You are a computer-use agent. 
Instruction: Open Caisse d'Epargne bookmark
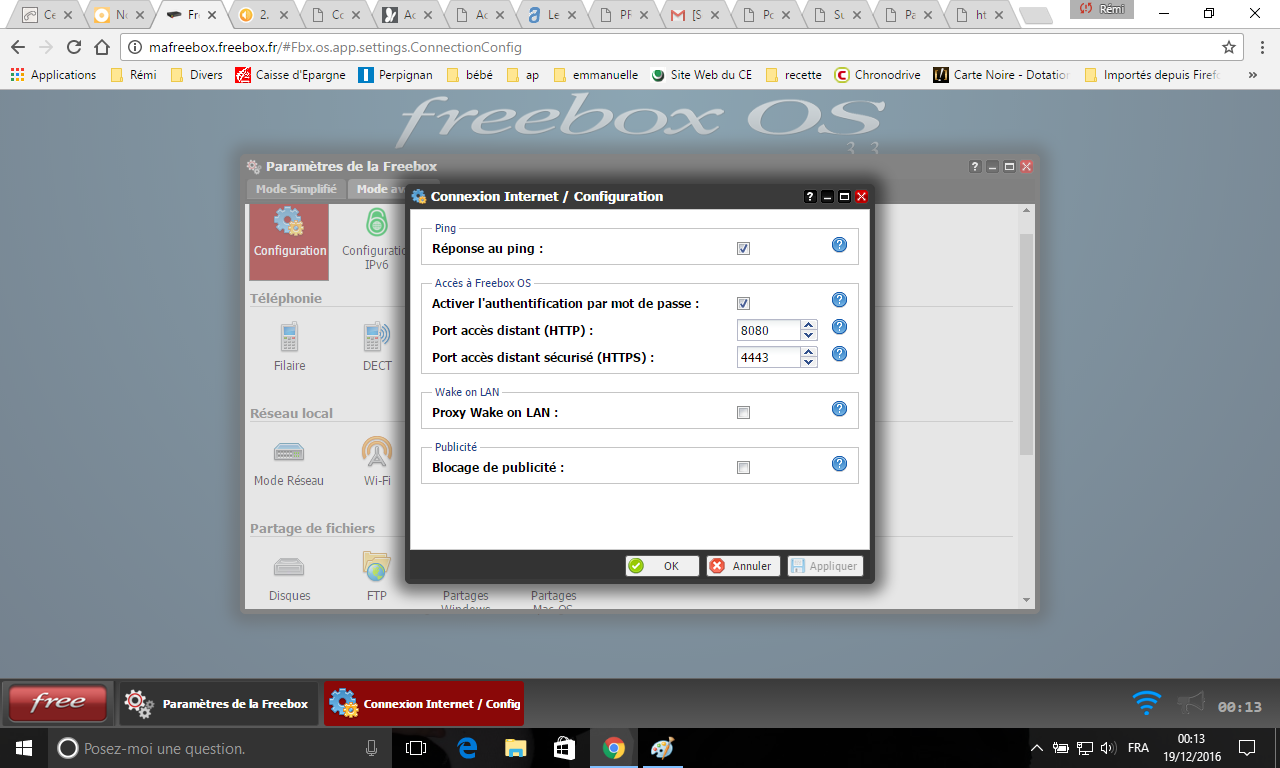(291, 74)
